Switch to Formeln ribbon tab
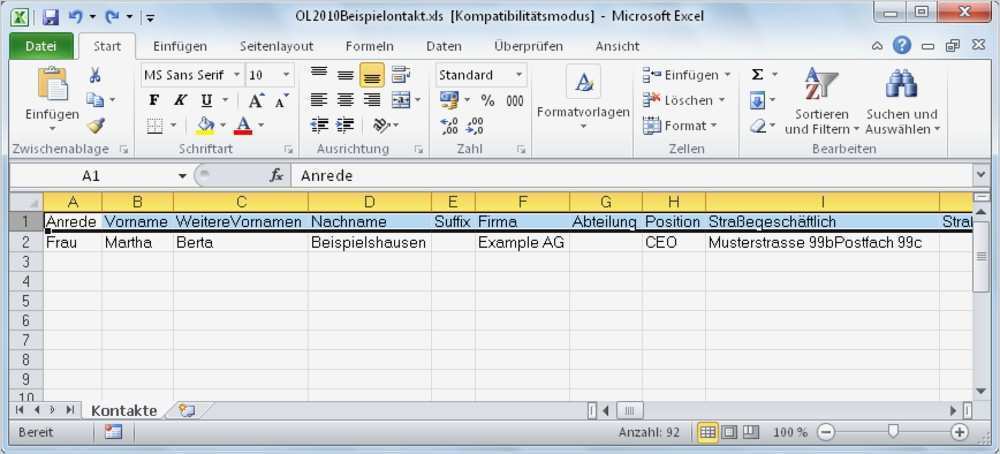Viewport: 1000px width, 454px height. tap(369, 46)
